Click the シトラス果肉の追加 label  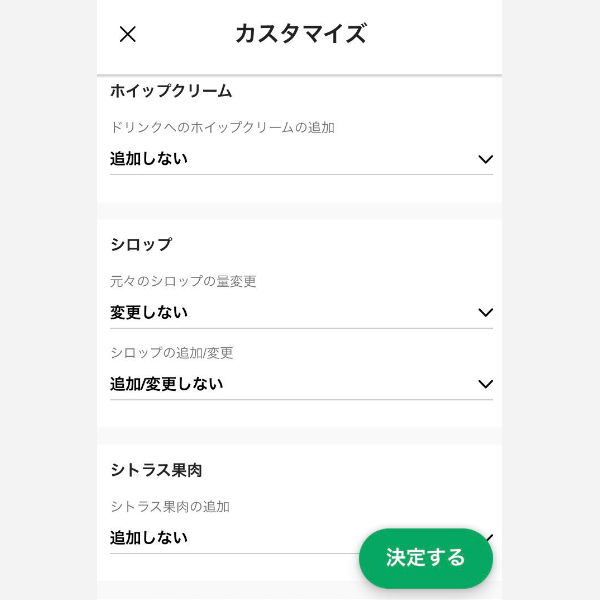pos(170,507)
